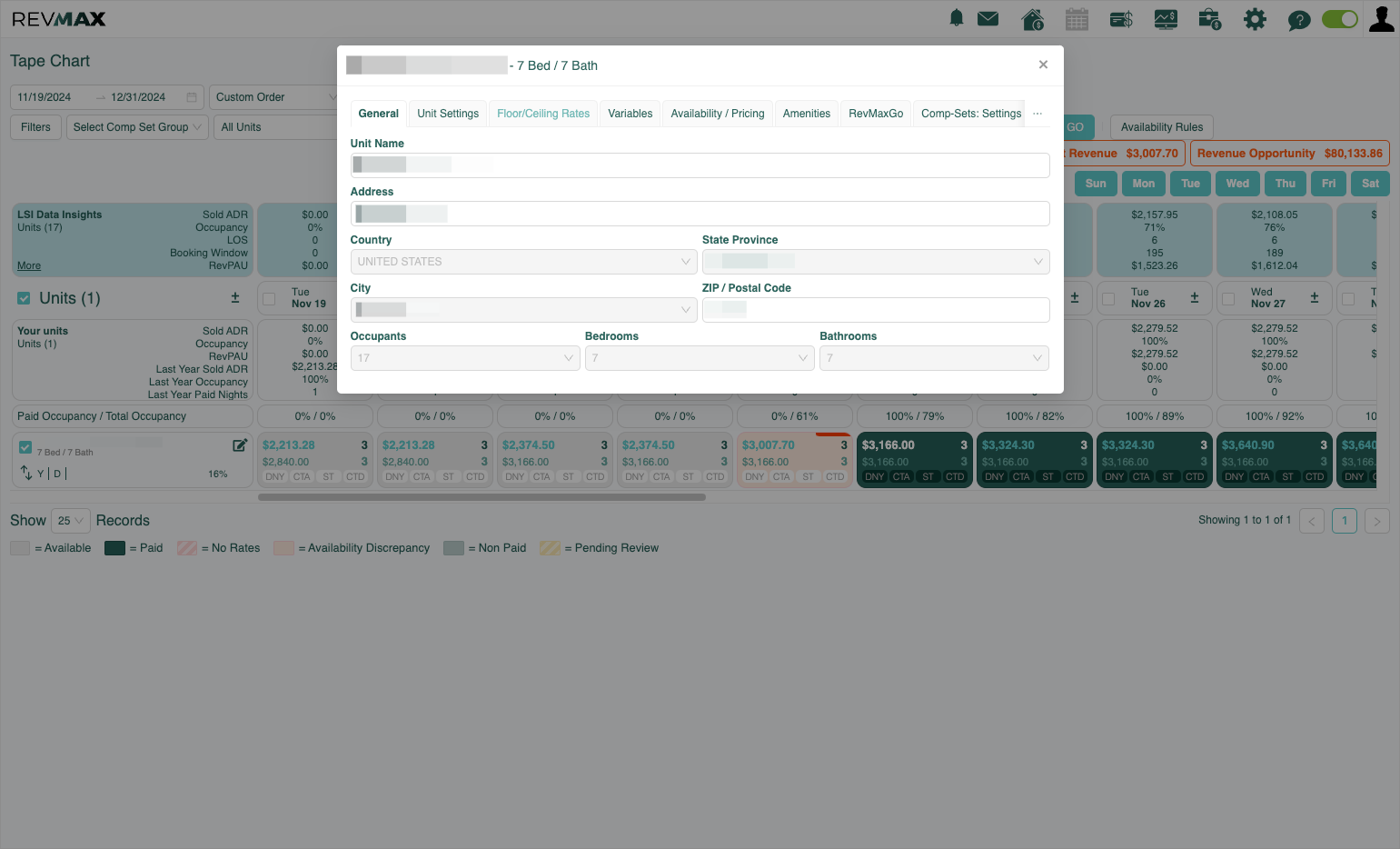Click the No Rates legend swatch
1400x849 pixels.
pyautogui.click(x=187, y=548)
